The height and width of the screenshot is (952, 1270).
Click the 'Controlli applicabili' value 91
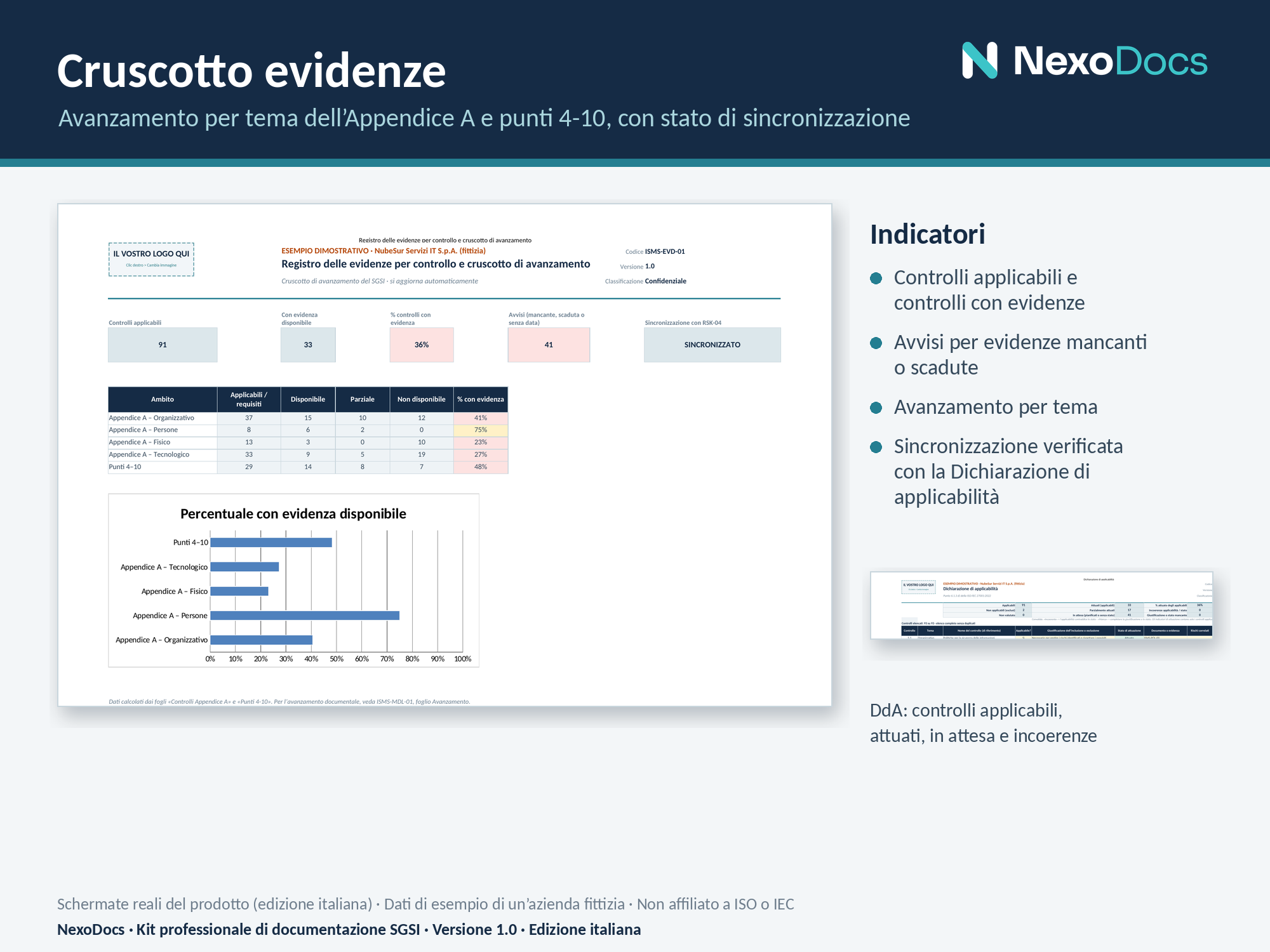tap(163, 345)
